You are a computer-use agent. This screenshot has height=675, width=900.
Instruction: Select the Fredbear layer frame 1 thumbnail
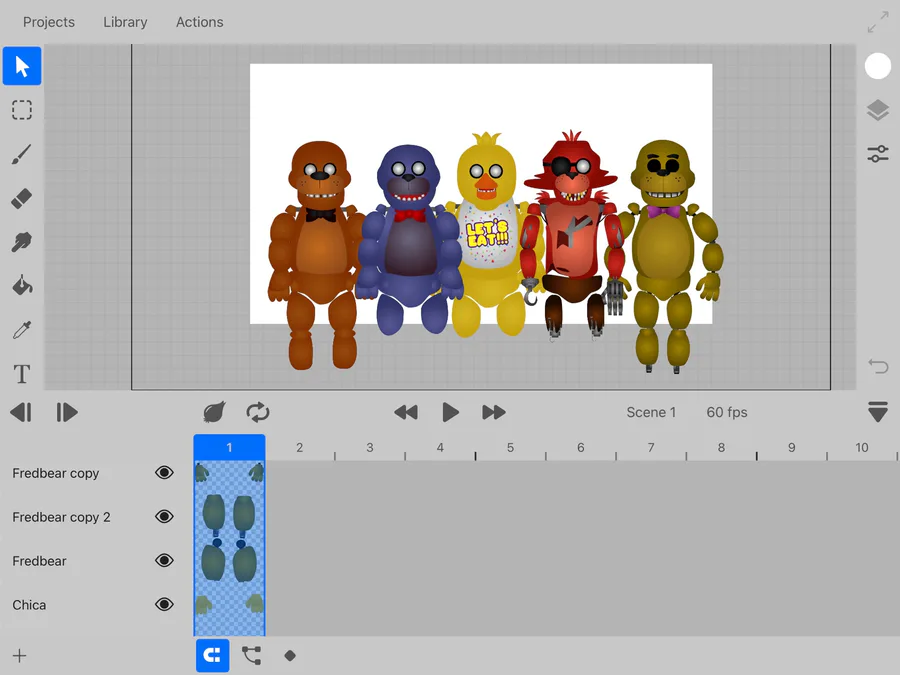coord(229,561)
